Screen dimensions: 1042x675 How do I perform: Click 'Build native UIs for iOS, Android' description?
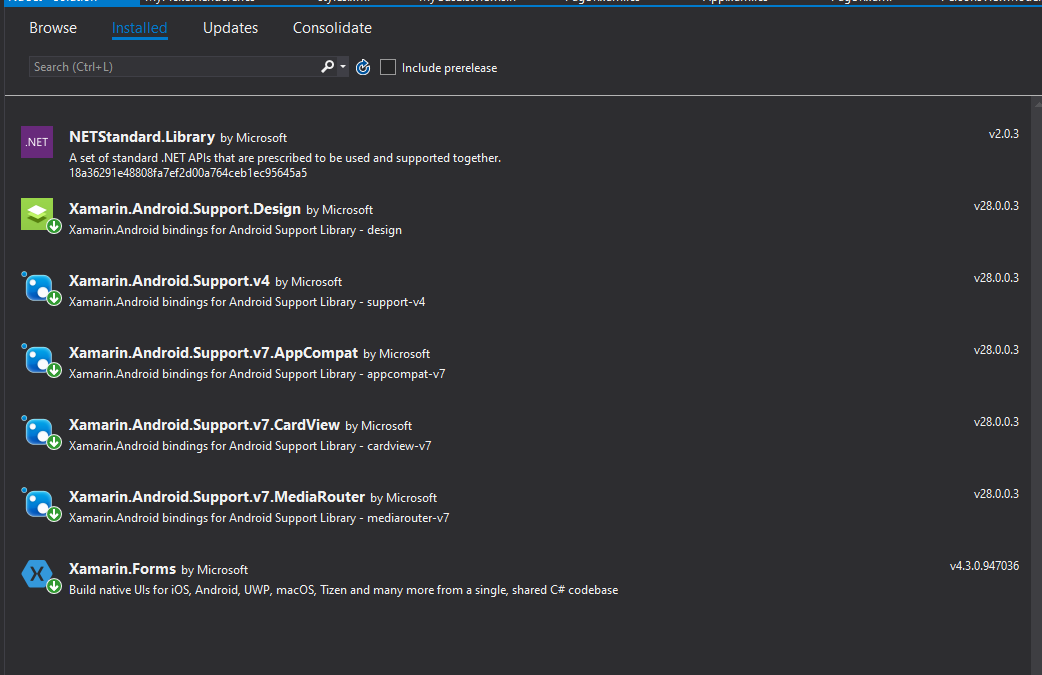click(344, 590)
